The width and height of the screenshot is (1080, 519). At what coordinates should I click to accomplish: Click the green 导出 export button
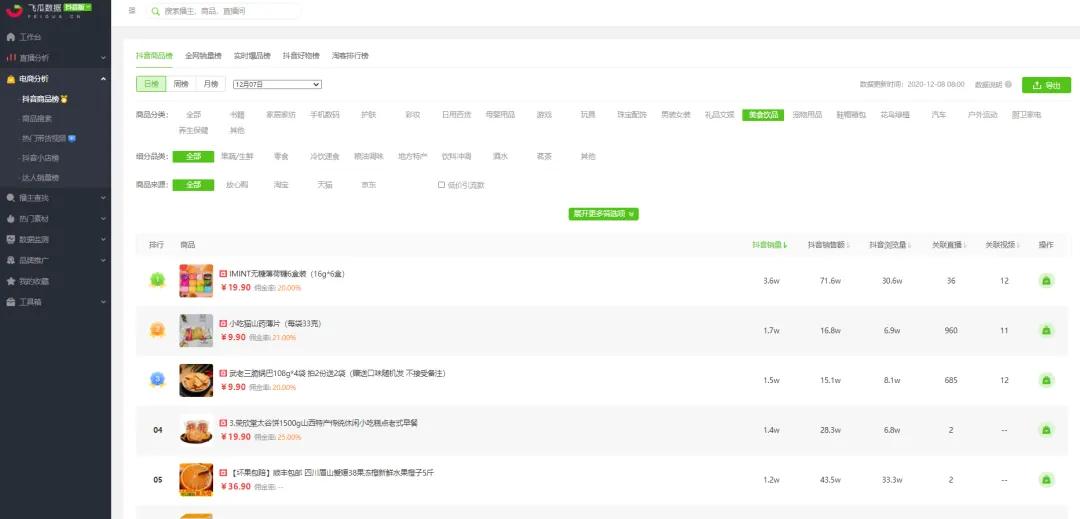pyautogui.click(x=1046, y=85)
